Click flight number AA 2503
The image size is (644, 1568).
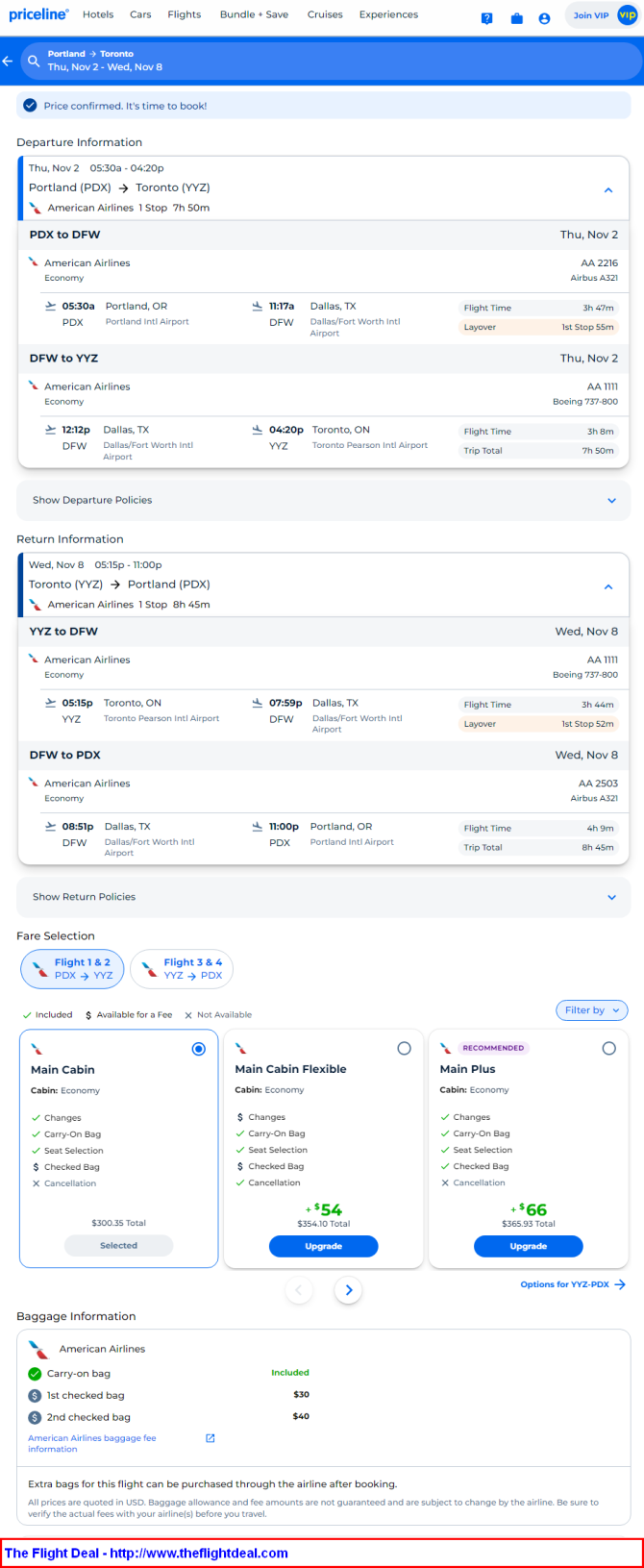tap(598, 784)
